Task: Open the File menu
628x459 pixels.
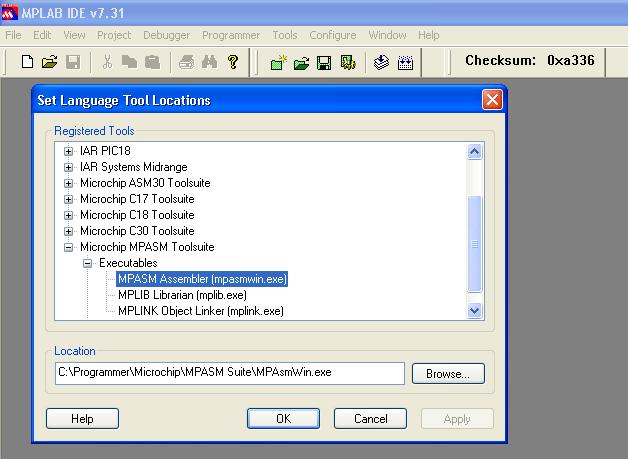Action: pyautogui.click(x=13, y=35)
